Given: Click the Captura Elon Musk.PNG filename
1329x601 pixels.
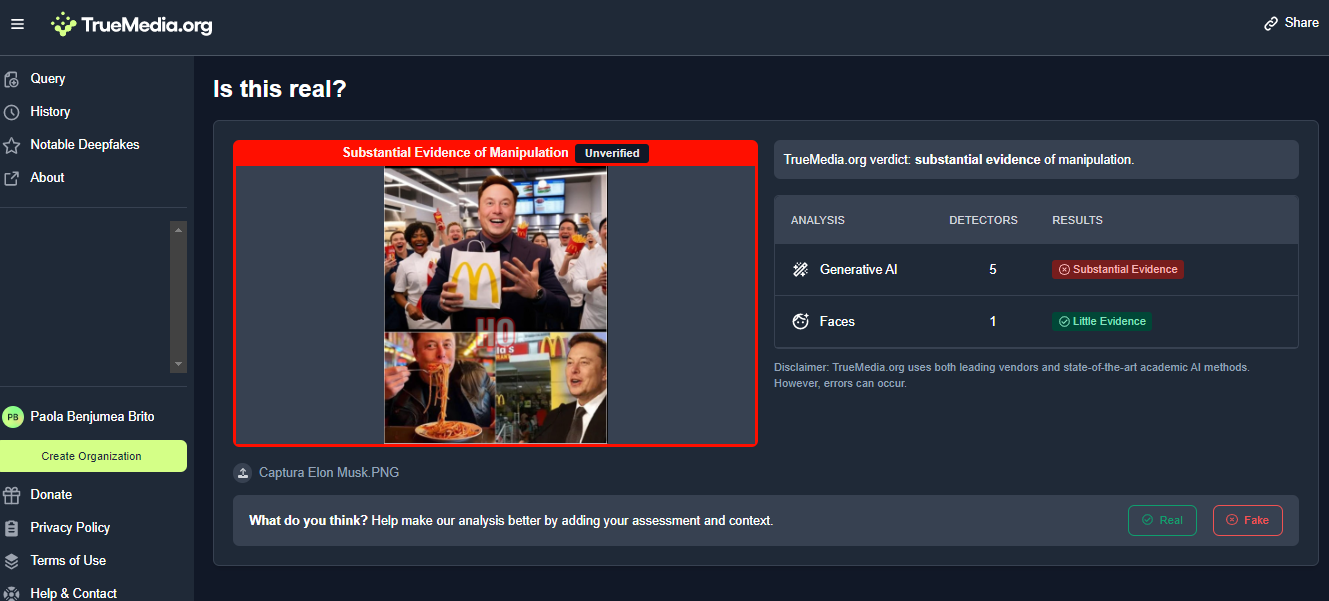Looking at the screenshot, I should click(x=329, y=472).
